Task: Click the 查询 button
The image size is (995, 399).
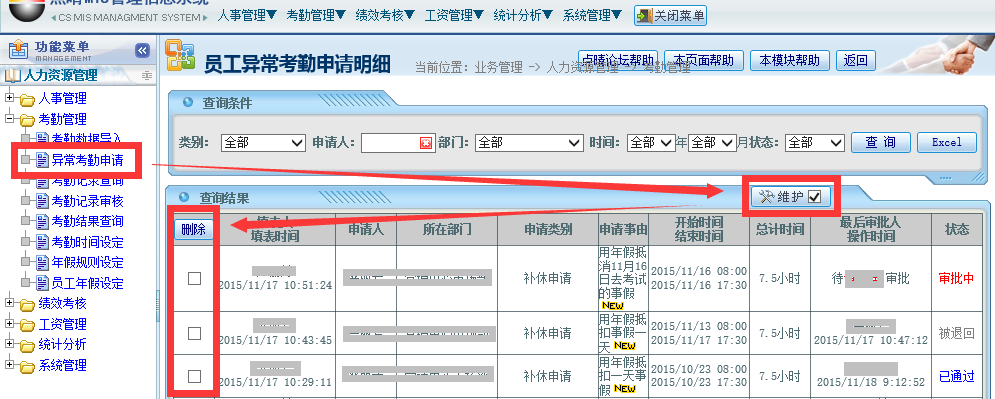Action: coord(881,142)
